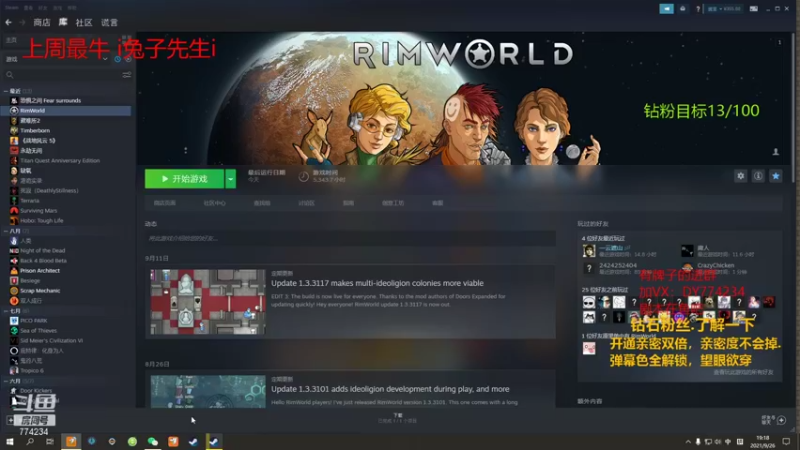Click the green 开始游戏 play button
The height and width of the screenshot is (450, 800).
pyautogui.click(x=184, y=179)
